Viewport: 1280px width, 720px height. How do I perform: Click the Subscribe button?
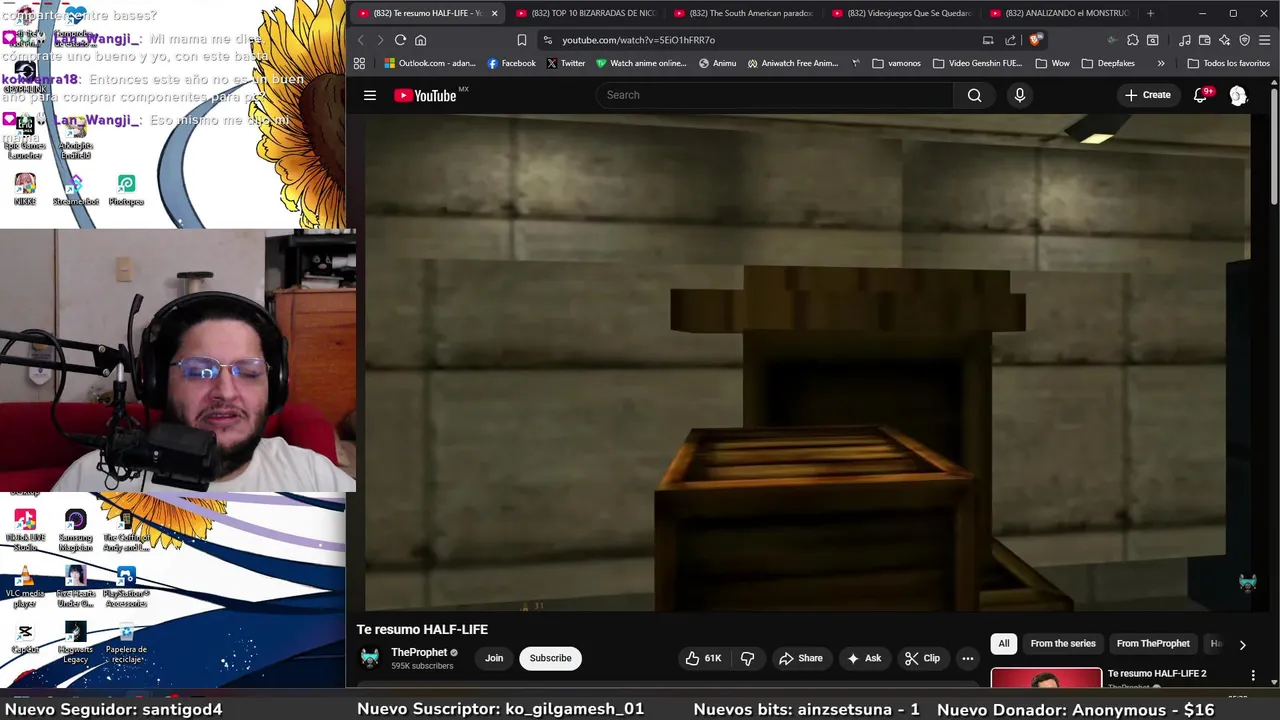point(550,658)
